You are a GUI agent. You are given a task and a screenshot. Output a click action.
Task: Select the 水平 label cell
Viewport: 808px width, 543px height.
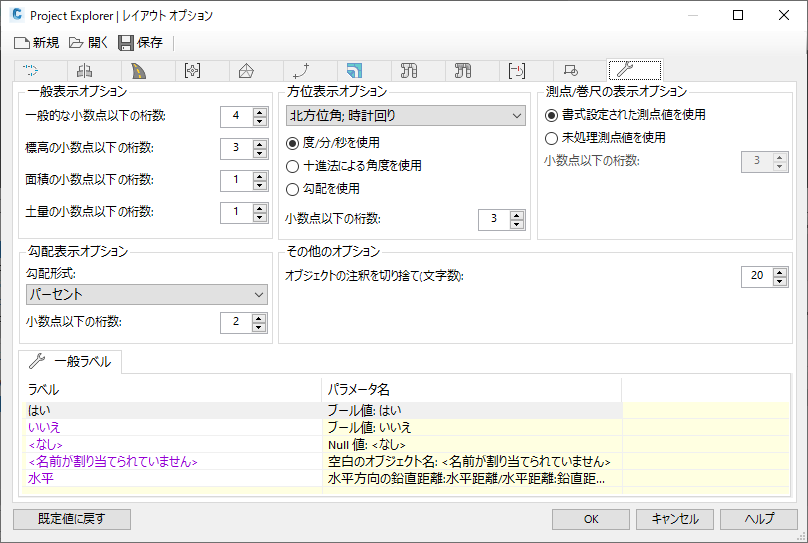point(173,479)
